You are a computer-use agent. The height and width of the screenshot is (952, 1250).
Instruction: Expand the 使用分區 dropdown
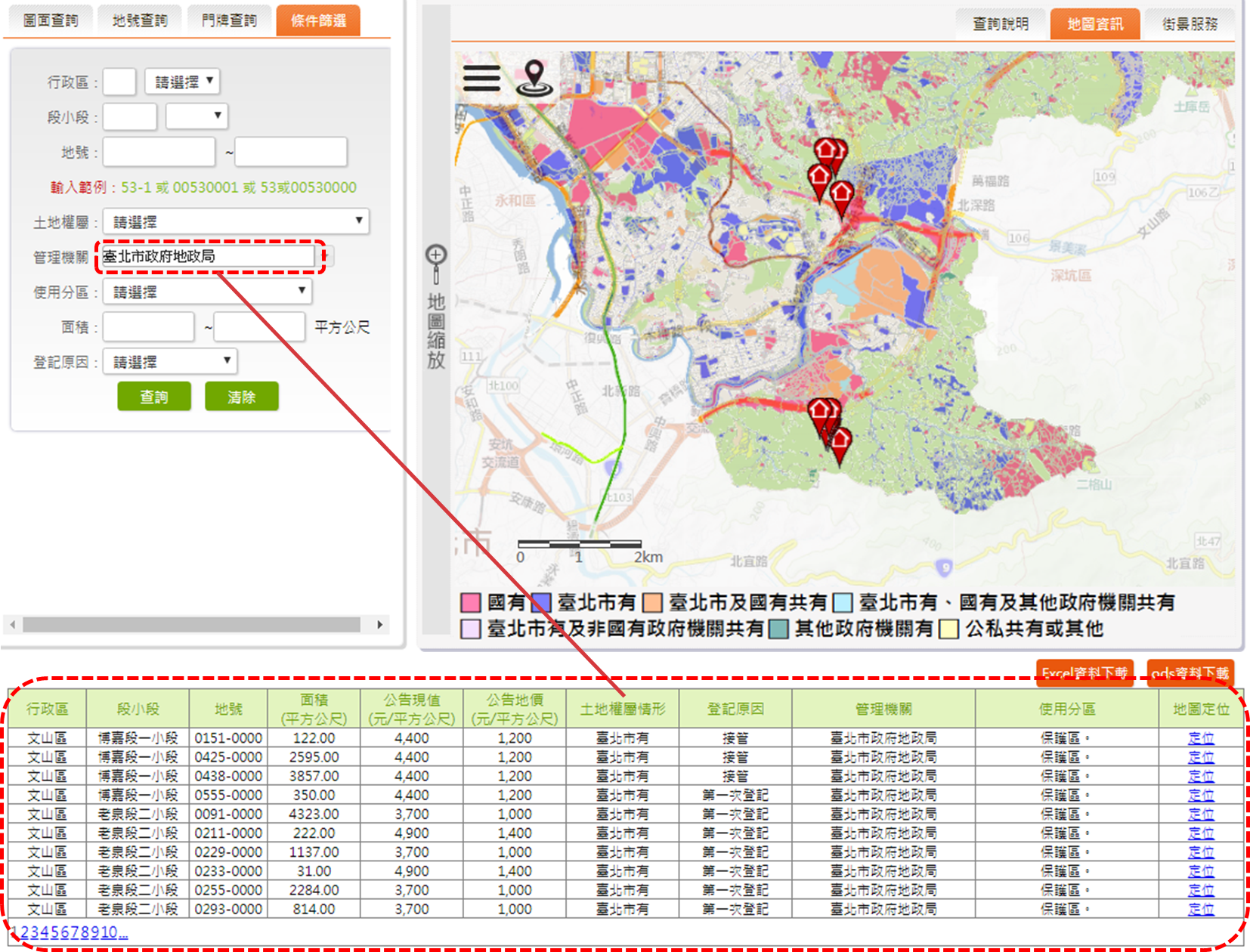click(x=208, y=292)
